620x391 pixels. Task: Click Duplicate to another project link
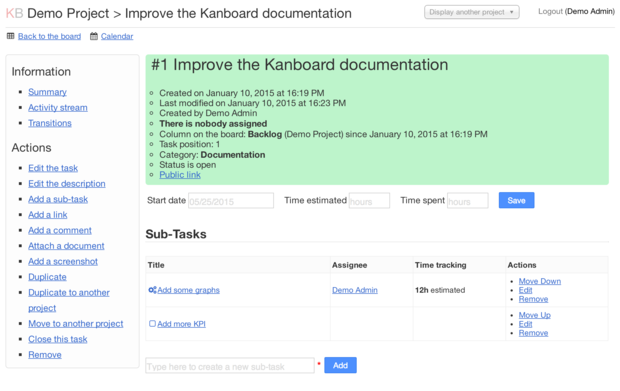[x=69, y=300]
